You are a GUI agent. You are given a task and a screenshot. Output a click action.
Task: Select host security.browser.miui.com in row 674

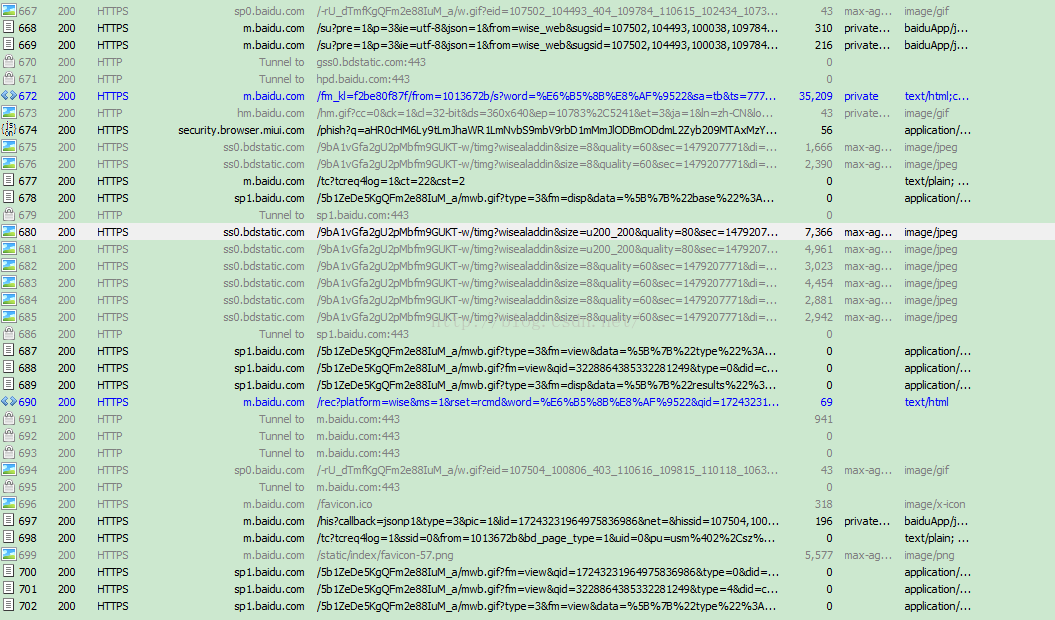pyautogui.click(x=241, y=130)
